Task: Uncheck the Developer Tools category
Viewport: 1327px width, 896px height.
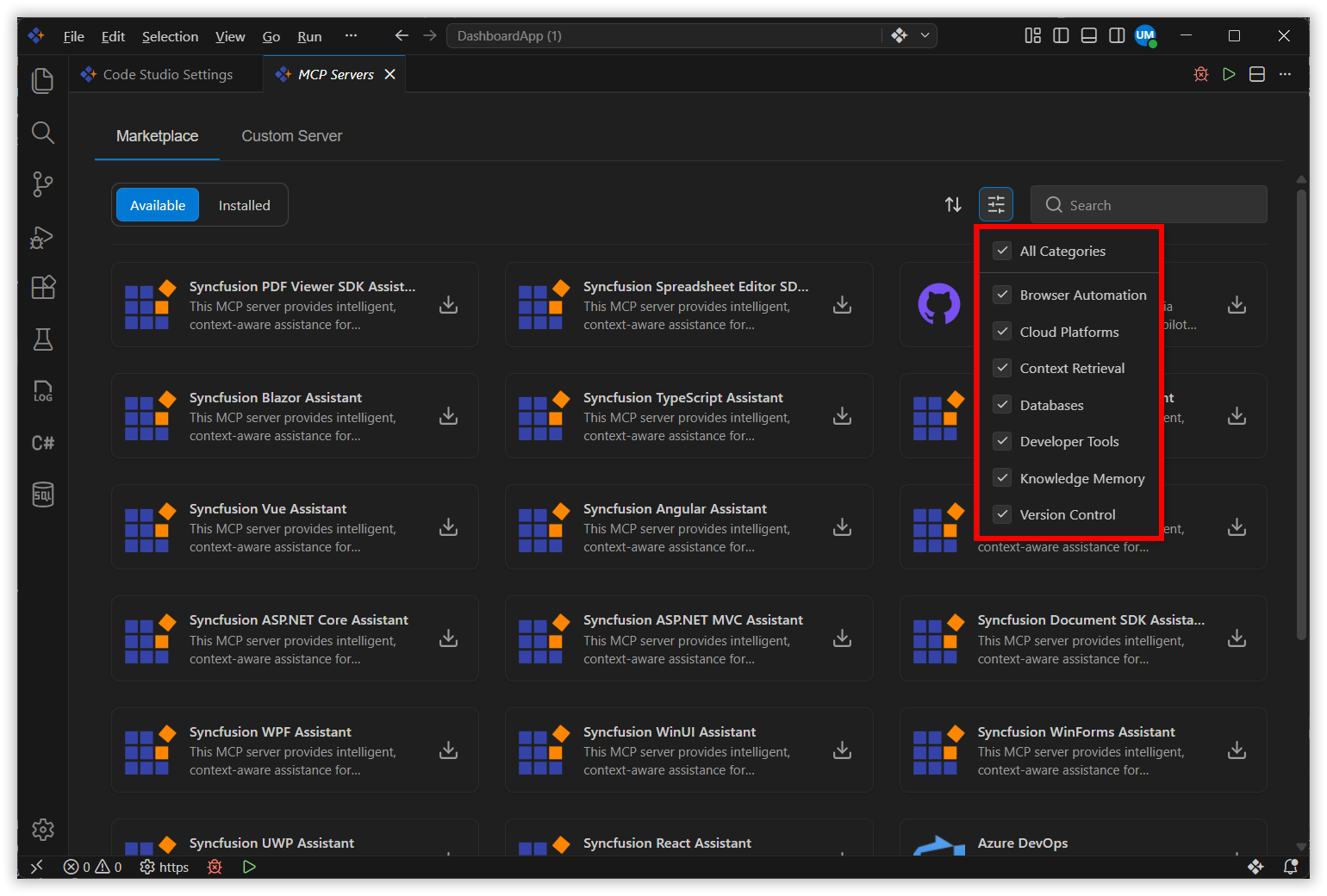Action: point(1002,441)
